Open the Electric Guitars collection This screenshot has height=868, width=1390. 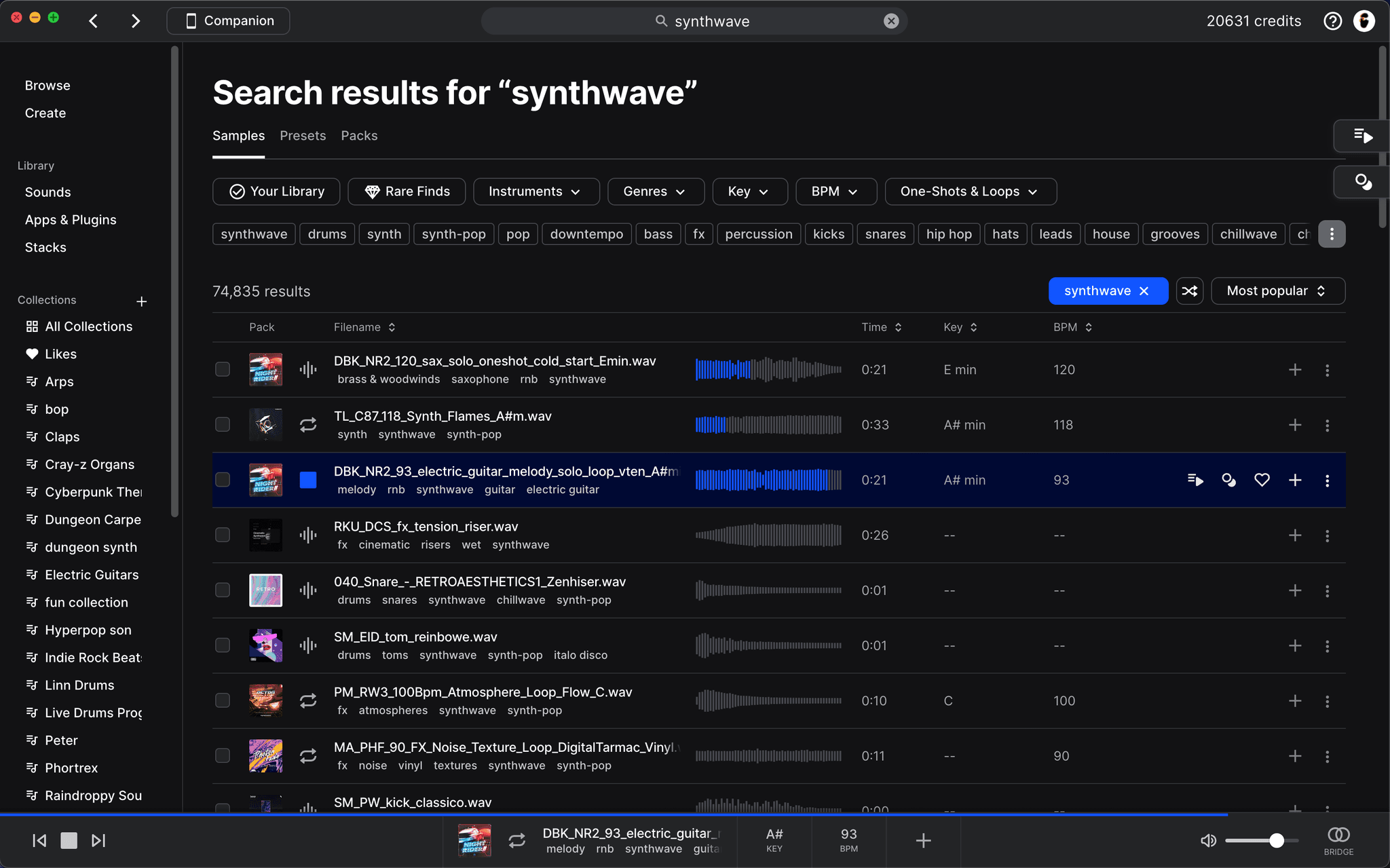coord(92,575)
